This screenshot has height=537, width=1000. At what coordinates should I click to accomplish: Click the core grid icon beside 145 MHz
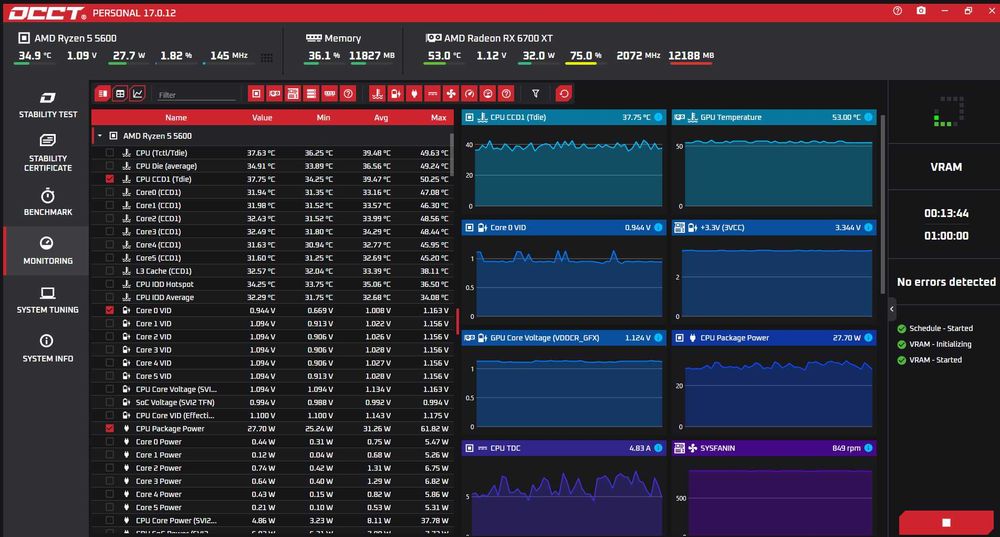click(x=267, y=57)
